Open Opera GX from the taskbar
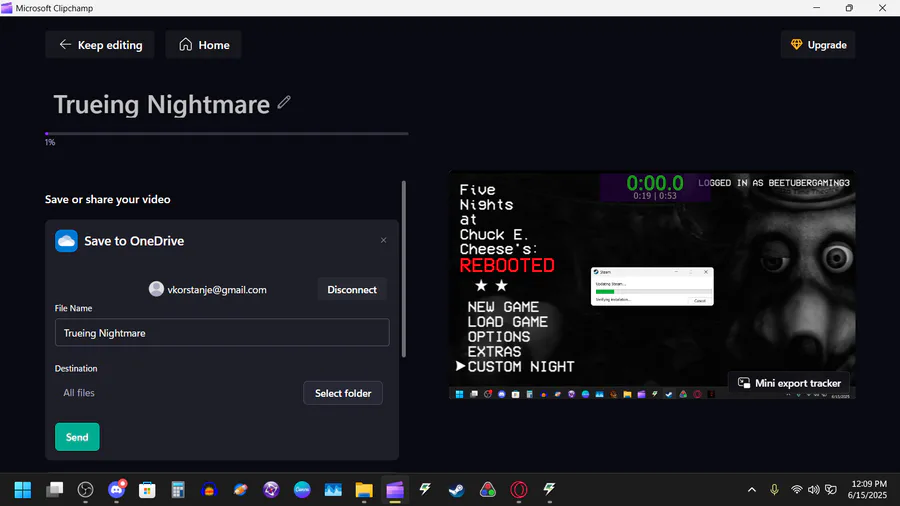 click(519, 489)
